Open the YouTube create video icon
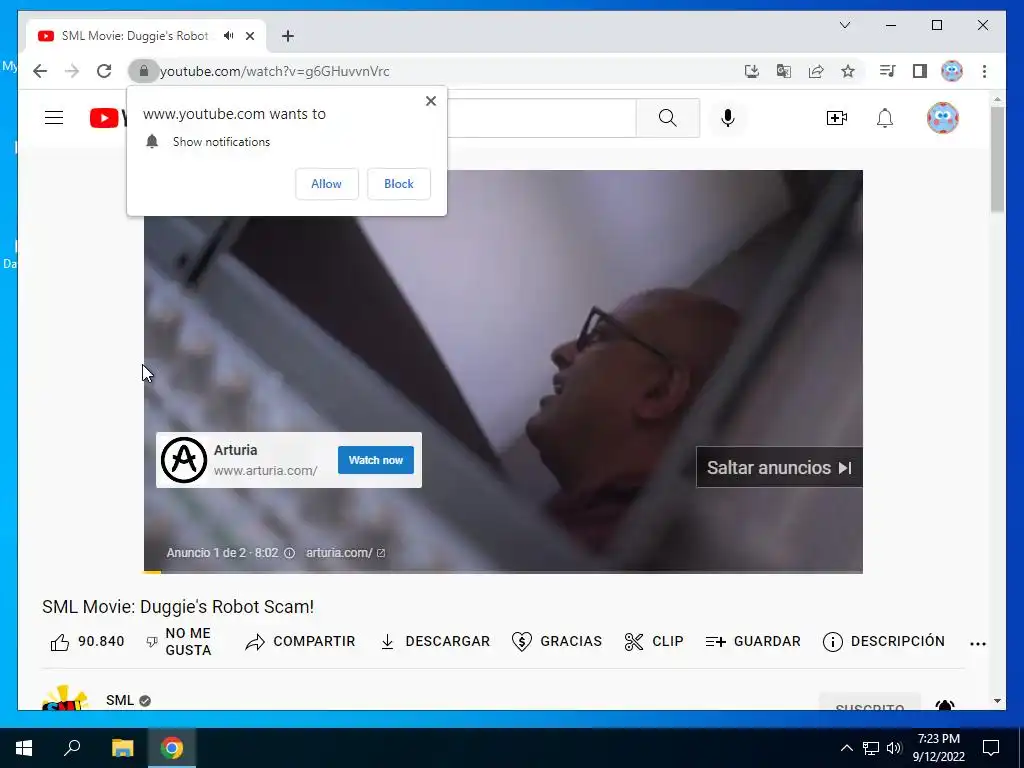This screenshot has height=768, width=1024. coord(837,118)
